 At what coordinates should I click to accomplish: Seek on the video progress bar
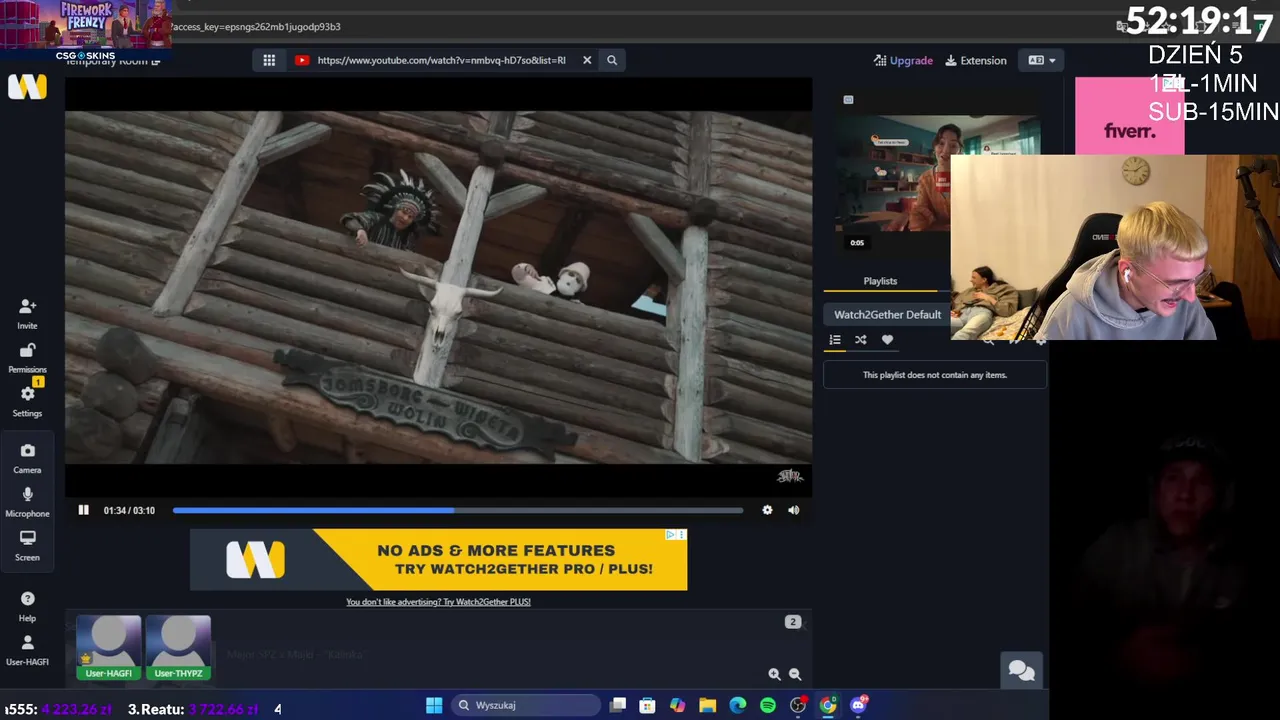coord(458,510)
